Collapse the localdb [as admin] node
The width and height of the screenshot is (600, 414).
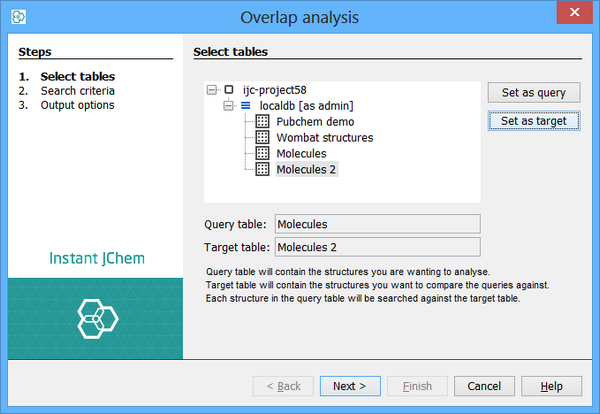tap(228, 105)
